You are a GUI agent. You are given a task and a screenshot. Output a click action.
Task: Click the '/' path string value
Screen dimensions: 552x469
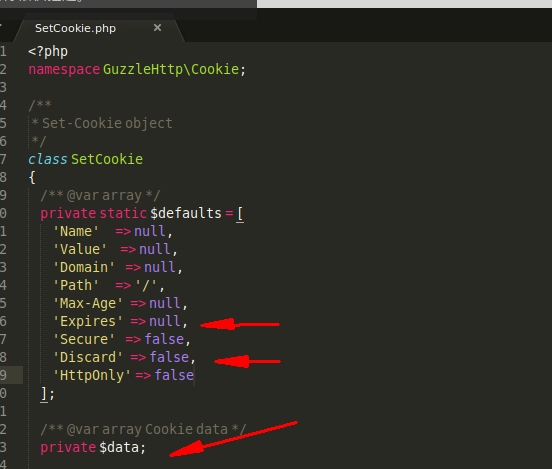(x=146, y=285)
